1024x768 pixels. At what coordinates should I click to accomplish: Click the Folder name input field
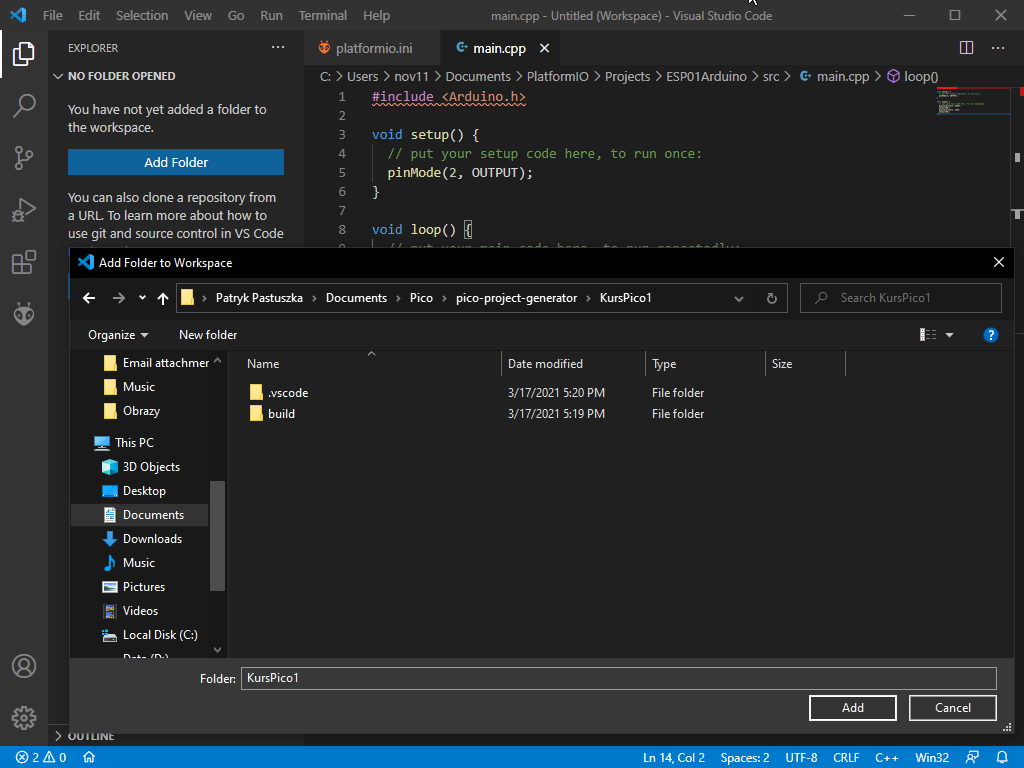pyautogui.click(x=618, y=678)
